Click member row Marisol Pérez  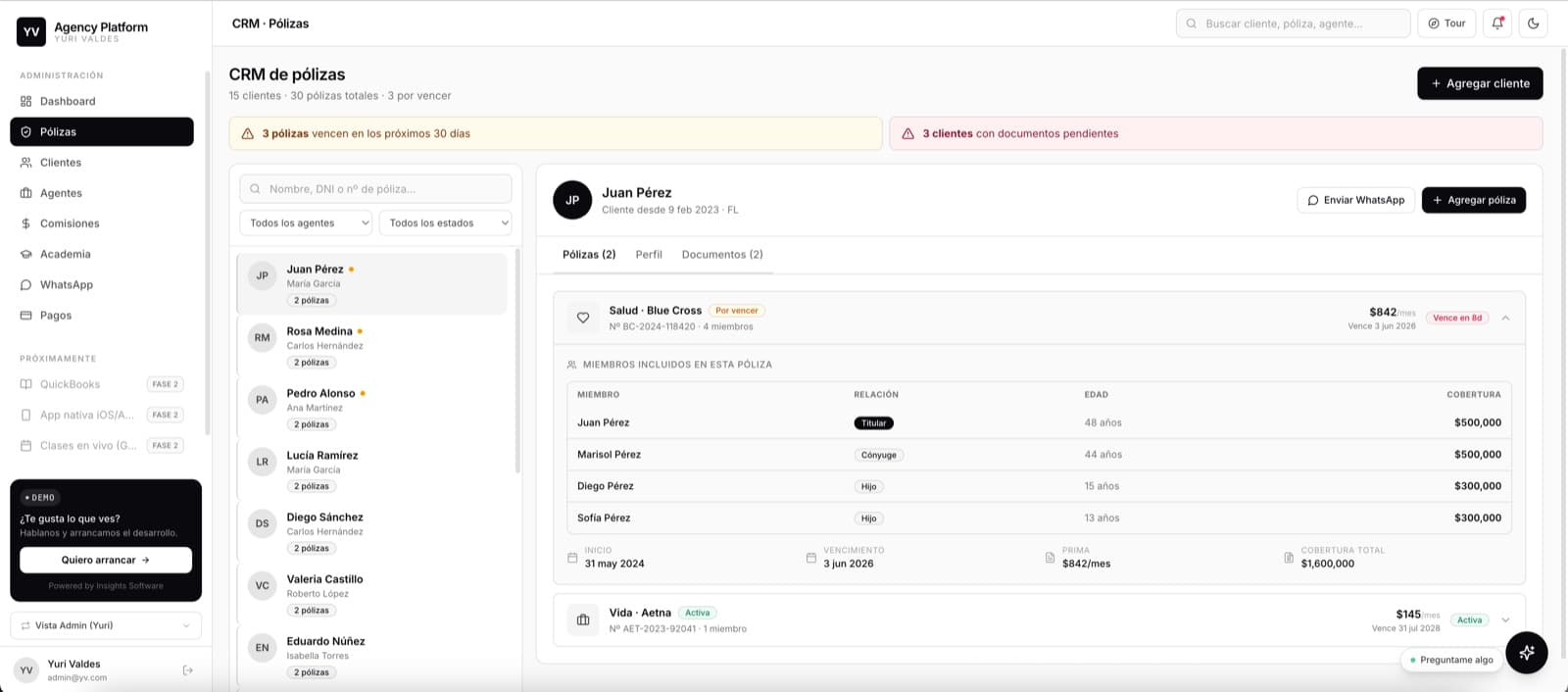pos(1039,455)
